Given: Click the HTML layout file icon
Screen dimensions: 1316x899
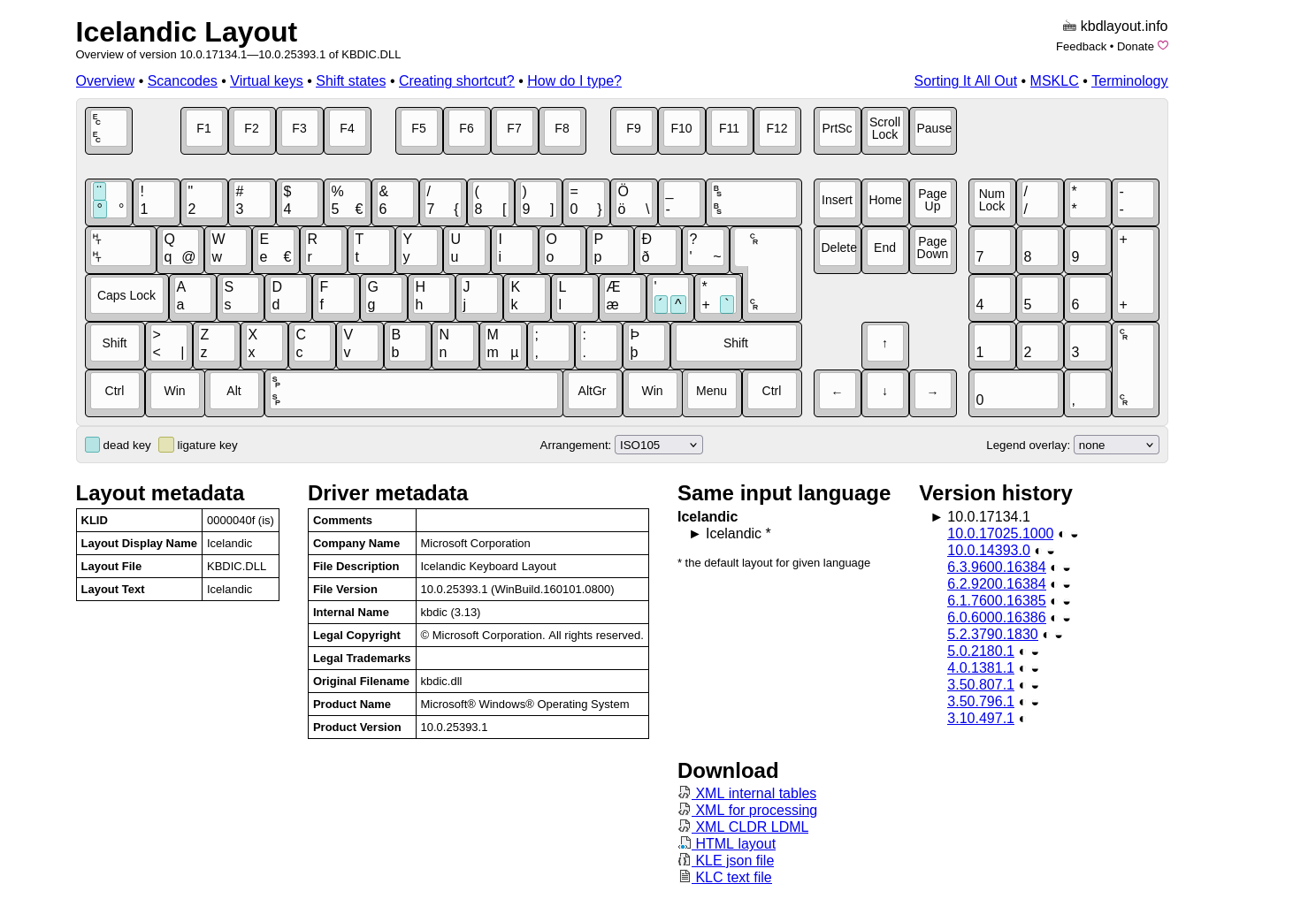Looking at the screenshot, I should (x=685, y=843).
